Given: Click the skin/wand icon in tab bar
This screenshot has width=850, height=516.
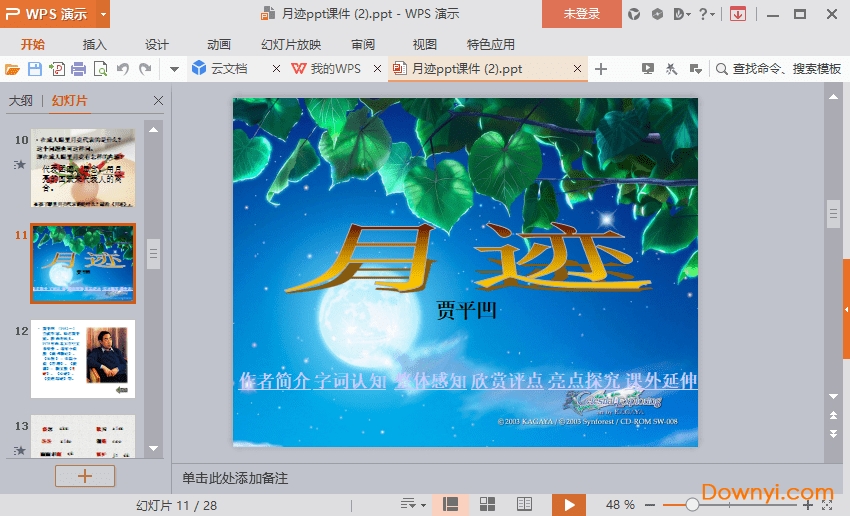Looking at the screenshot, I should click(x=671, y=69).
